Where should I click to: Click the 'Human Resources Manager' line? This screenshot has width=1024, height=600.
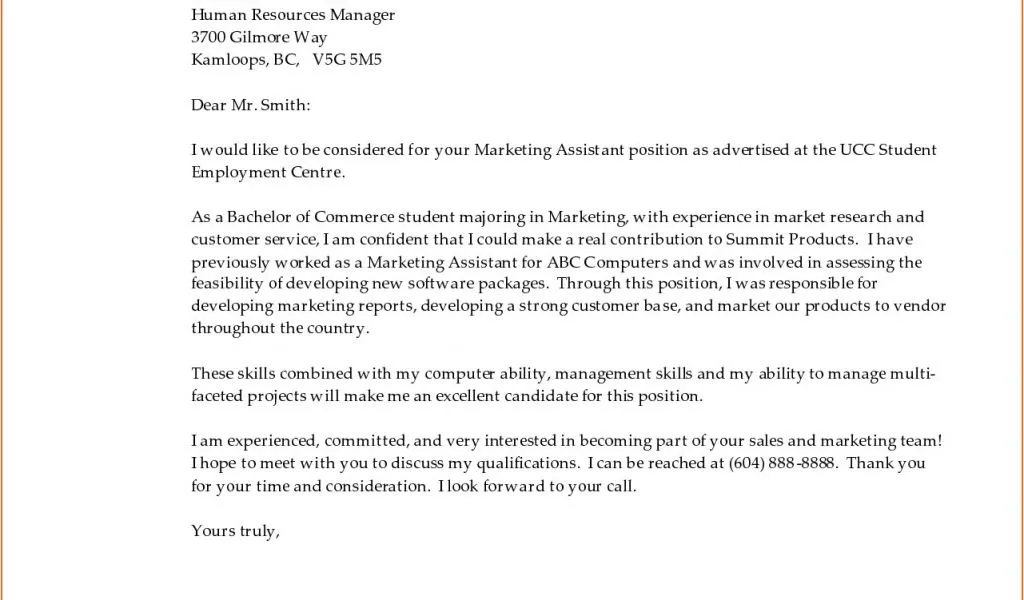click(293, 15)
